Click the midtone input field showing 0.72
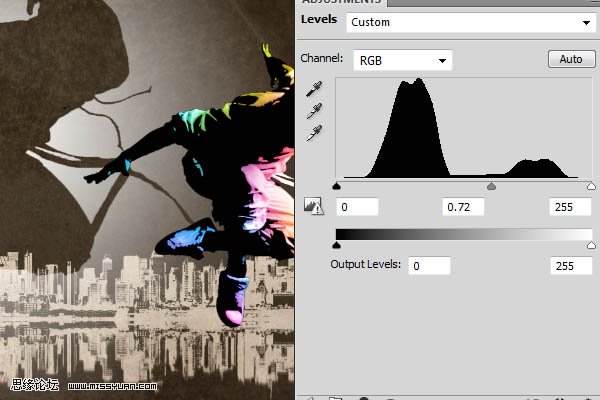 tap(463, 207)
